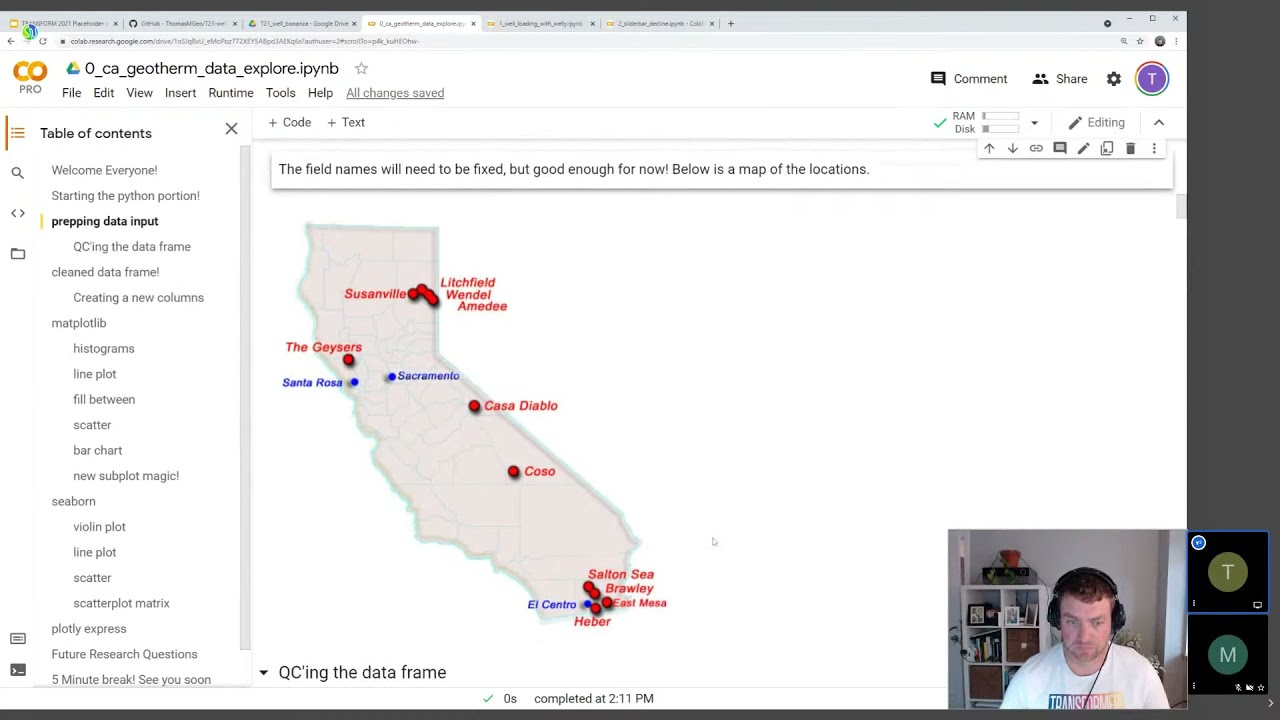Go to matplotlib section
Image resolution: width=1280 pixels, height=720 pixels.
click(78, 323)
